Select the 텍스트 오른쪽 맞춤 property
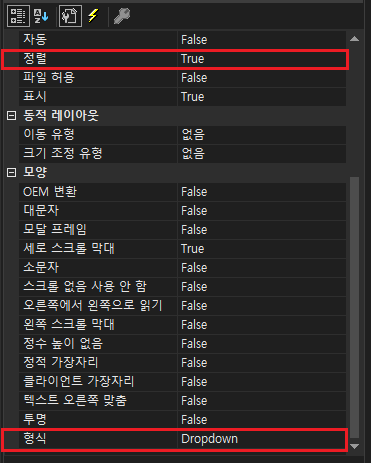This screenshot has width=371, height=463. (x=75, y=401)
